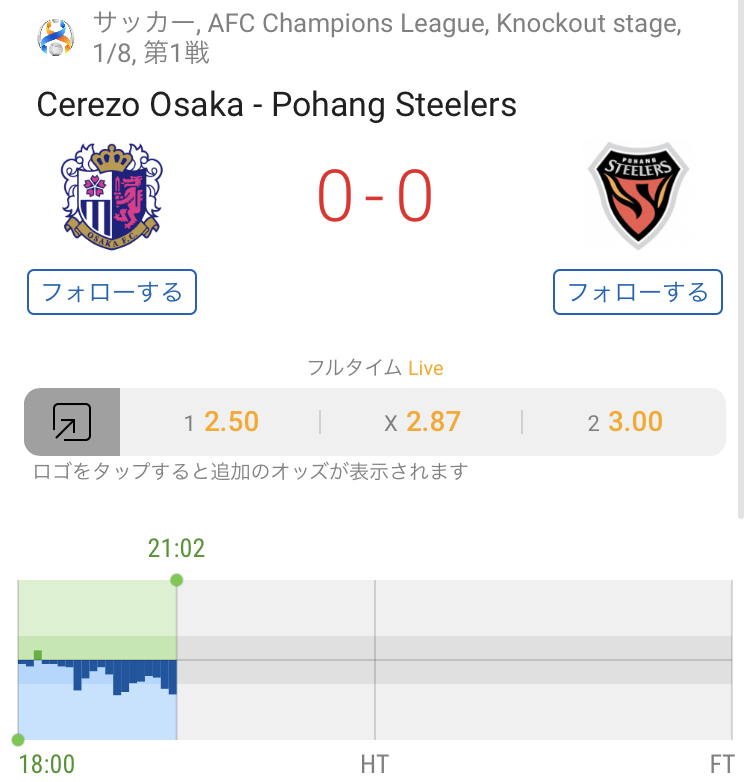Tap the AFC Champions League logo icon

(56, 37)
